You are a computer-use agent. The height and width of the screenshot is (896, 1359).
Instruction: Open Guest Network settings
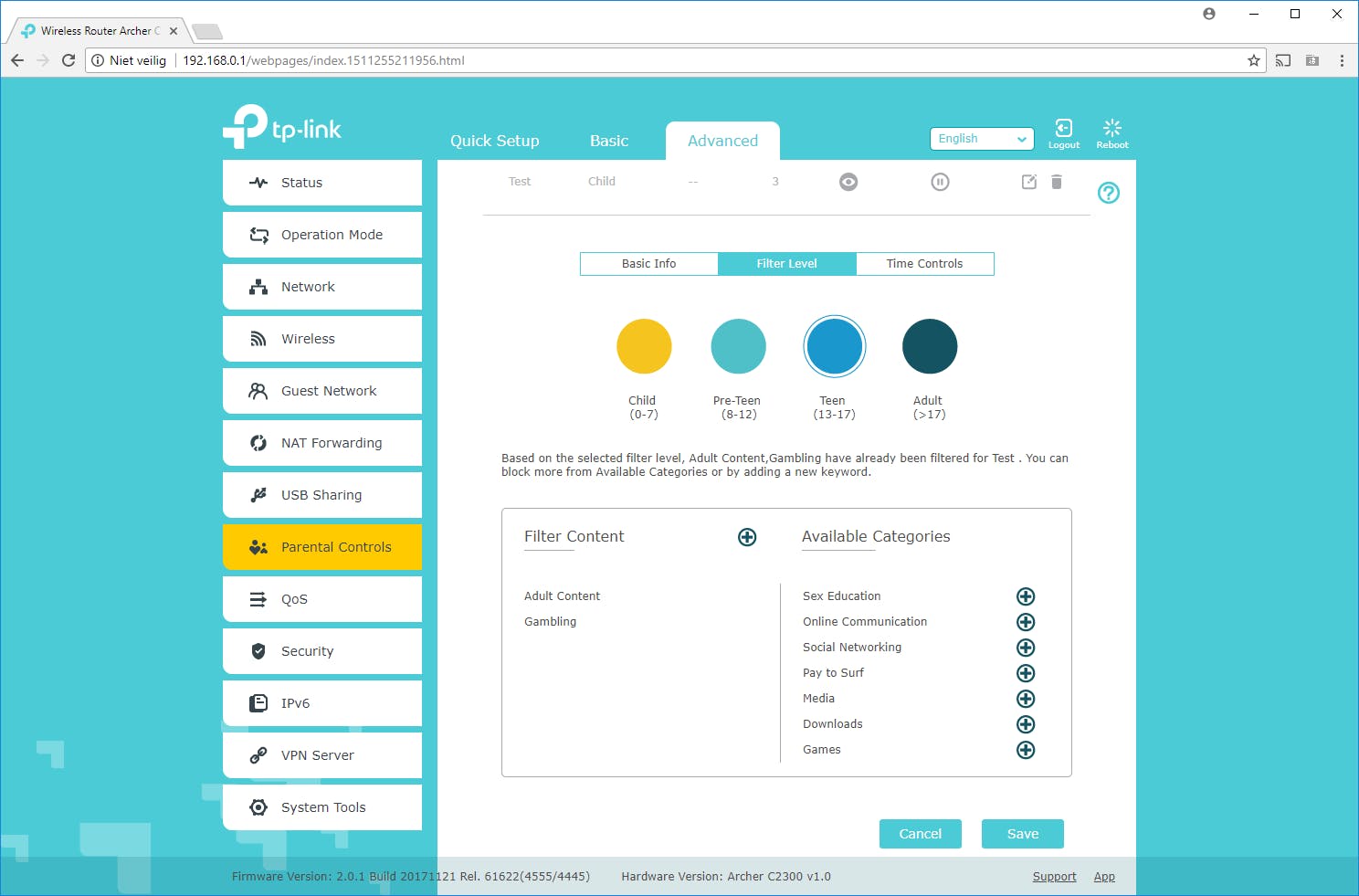(322, 391)
